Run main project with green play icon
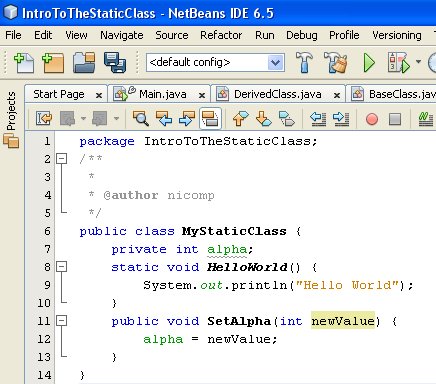The width and height of the screenshot is (436, 384). [x=369, y=63]
